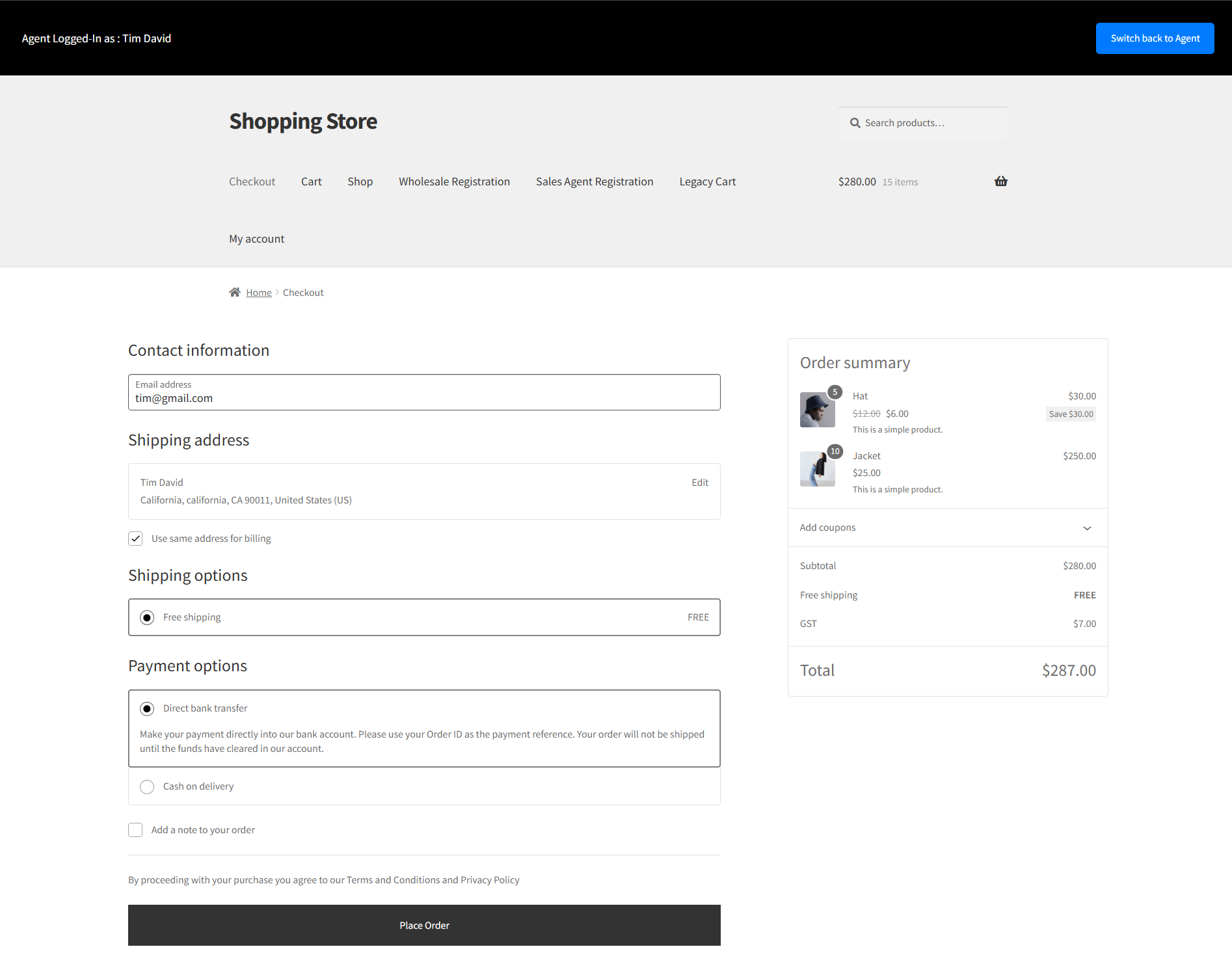Click the Hat quantity badge 5
This screenshot has height=975, width=1232.
click(x=835, y=392)
